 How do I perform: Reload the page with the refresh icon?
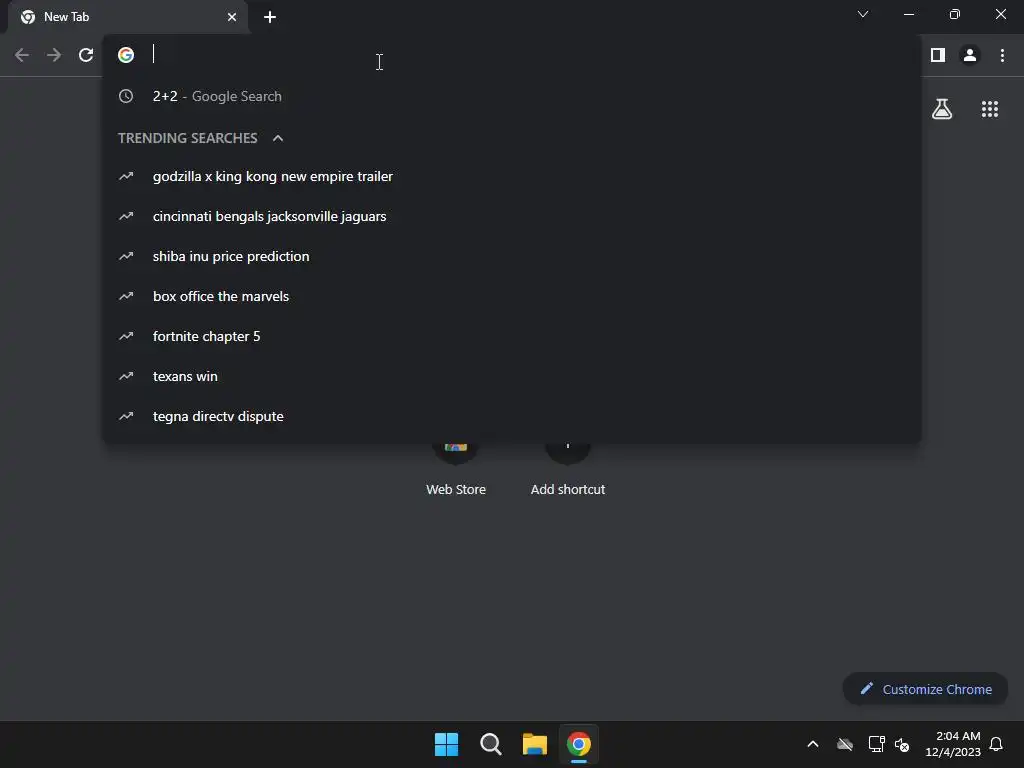(86, 55)
